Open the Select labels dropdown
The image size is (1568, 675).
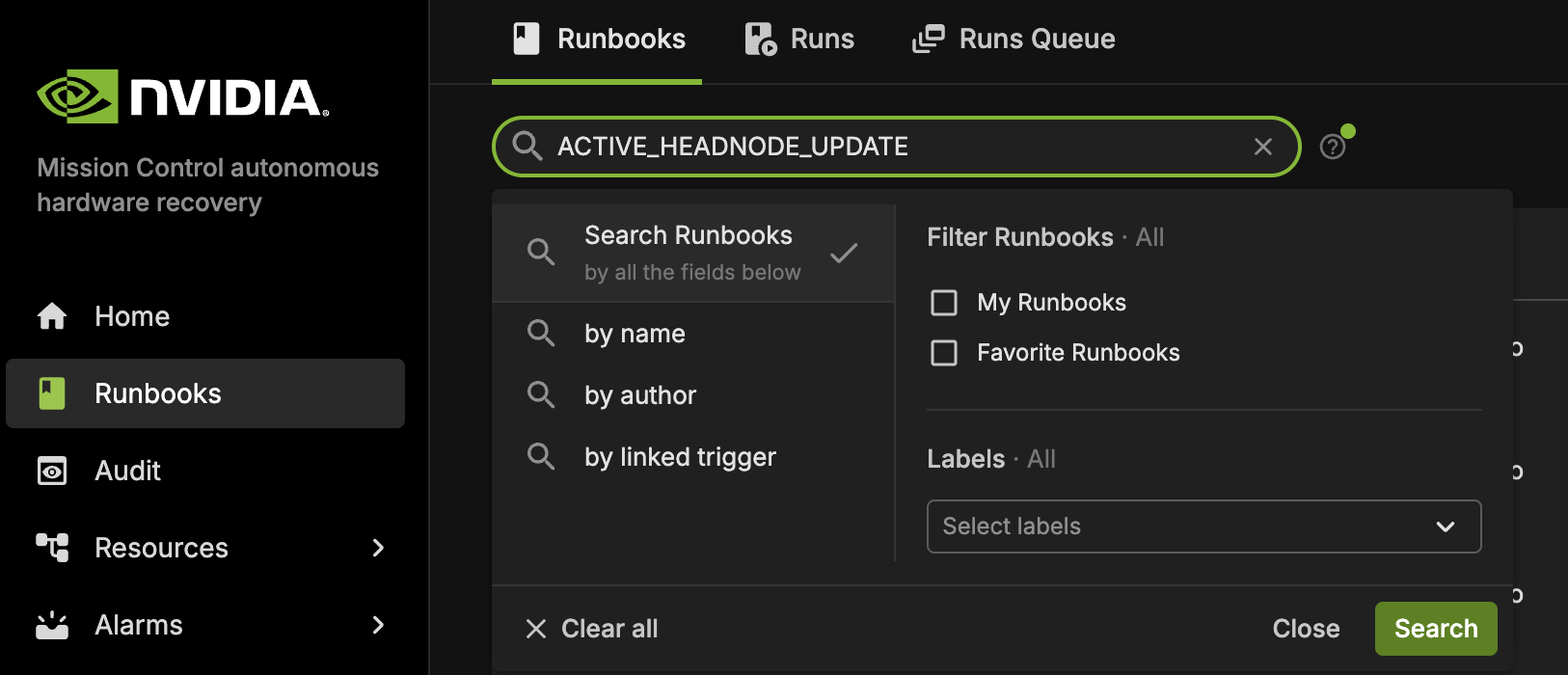[1203, 526]
